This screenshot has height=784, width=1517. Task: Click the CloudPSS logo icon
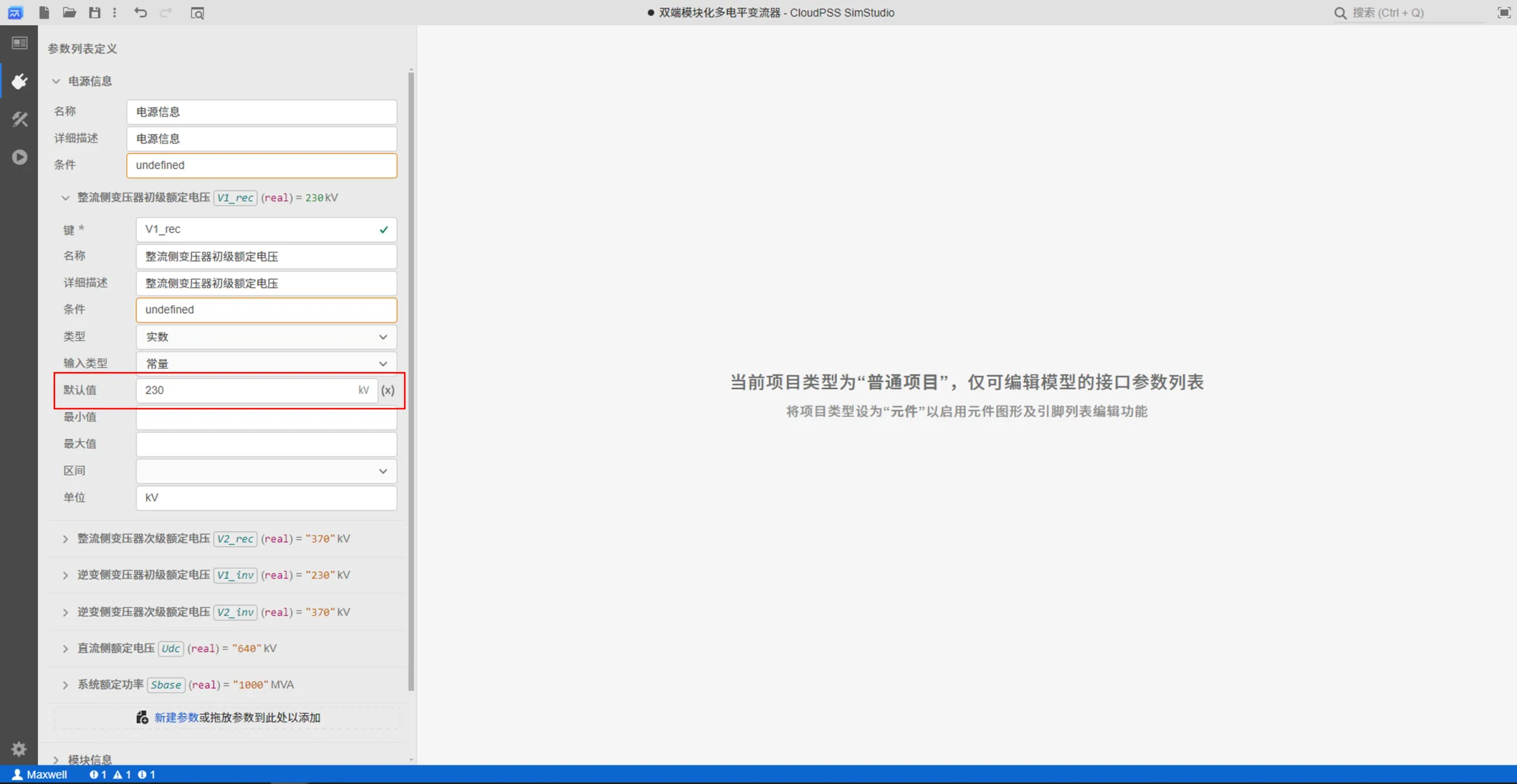tap(15, 13)
